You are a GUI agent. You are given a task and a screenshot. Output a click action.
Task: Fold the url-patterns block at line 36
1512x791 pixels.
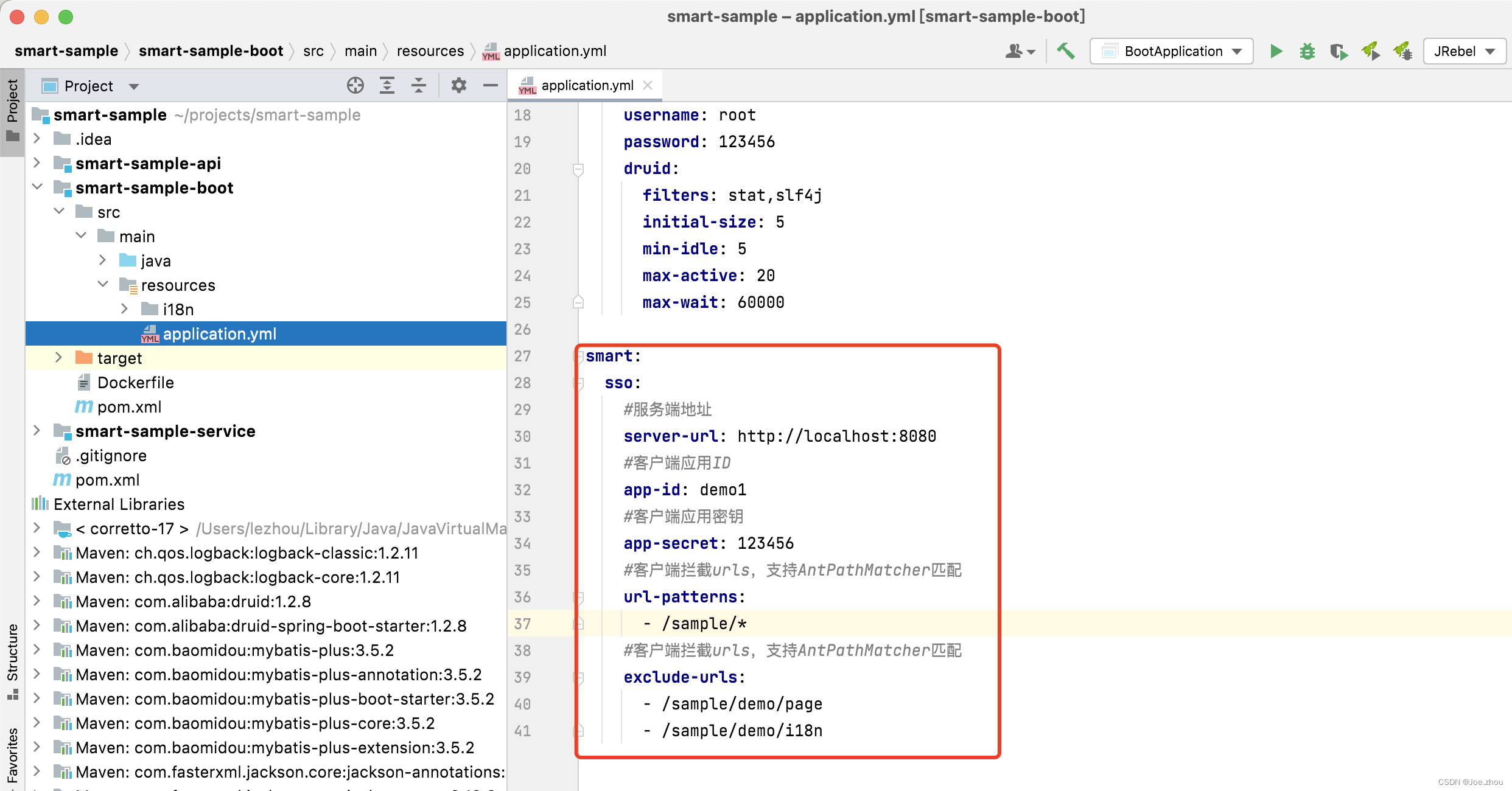pos(578,598)
